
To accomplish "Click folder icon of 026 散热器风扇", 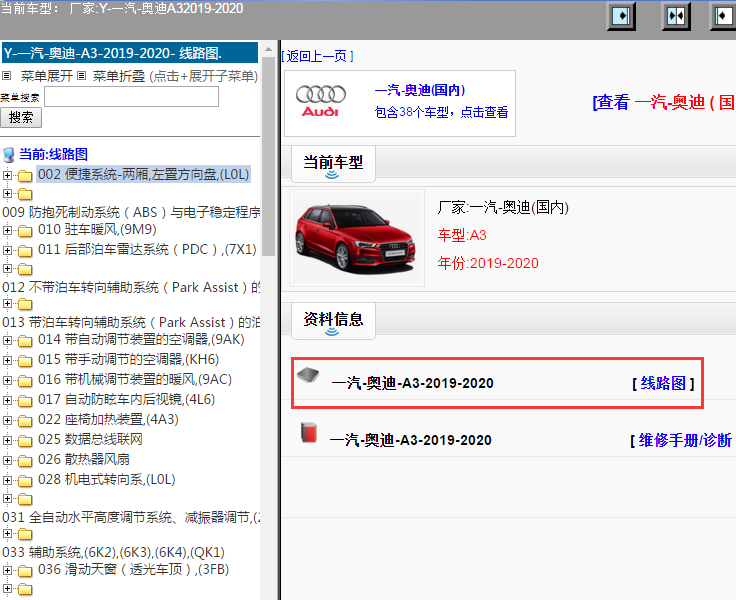I will click(25, 461).
